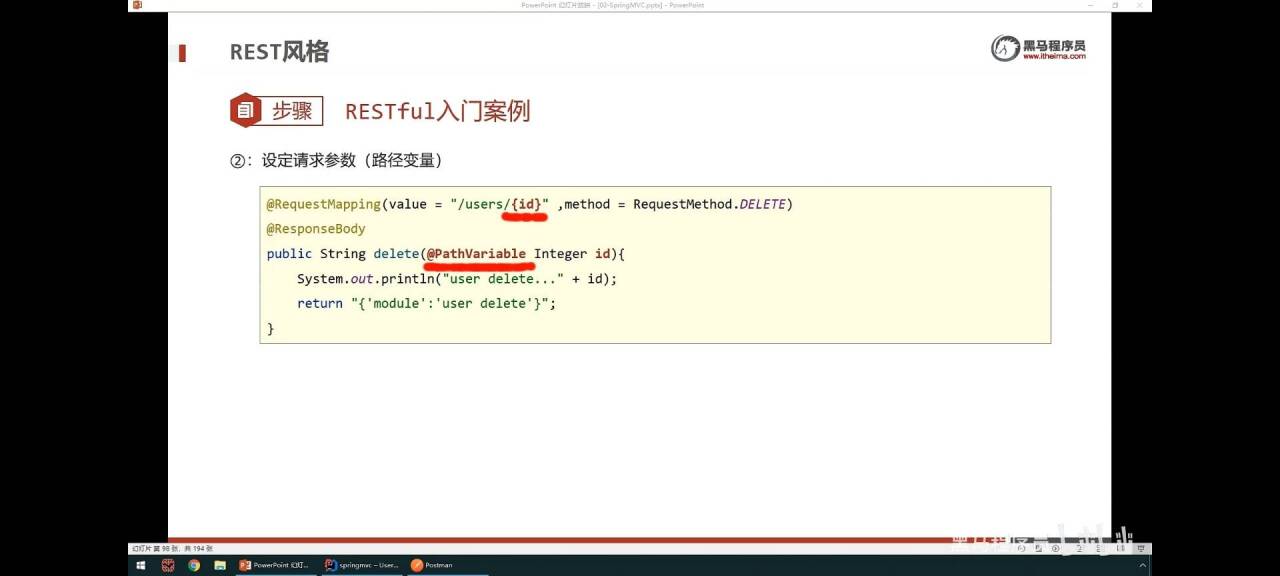Click the 'System.out.println' code line
The image size is (1280, 576).
457,279
